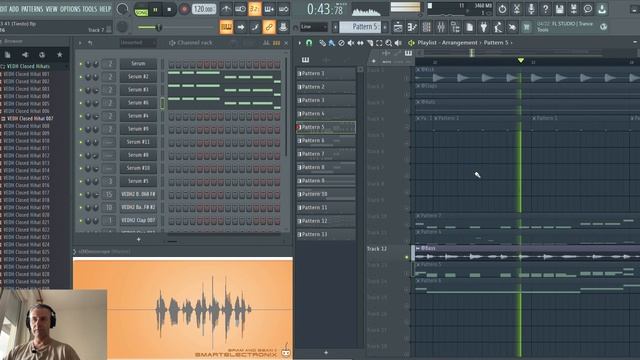Open Channel rack menu arrow

80,42
